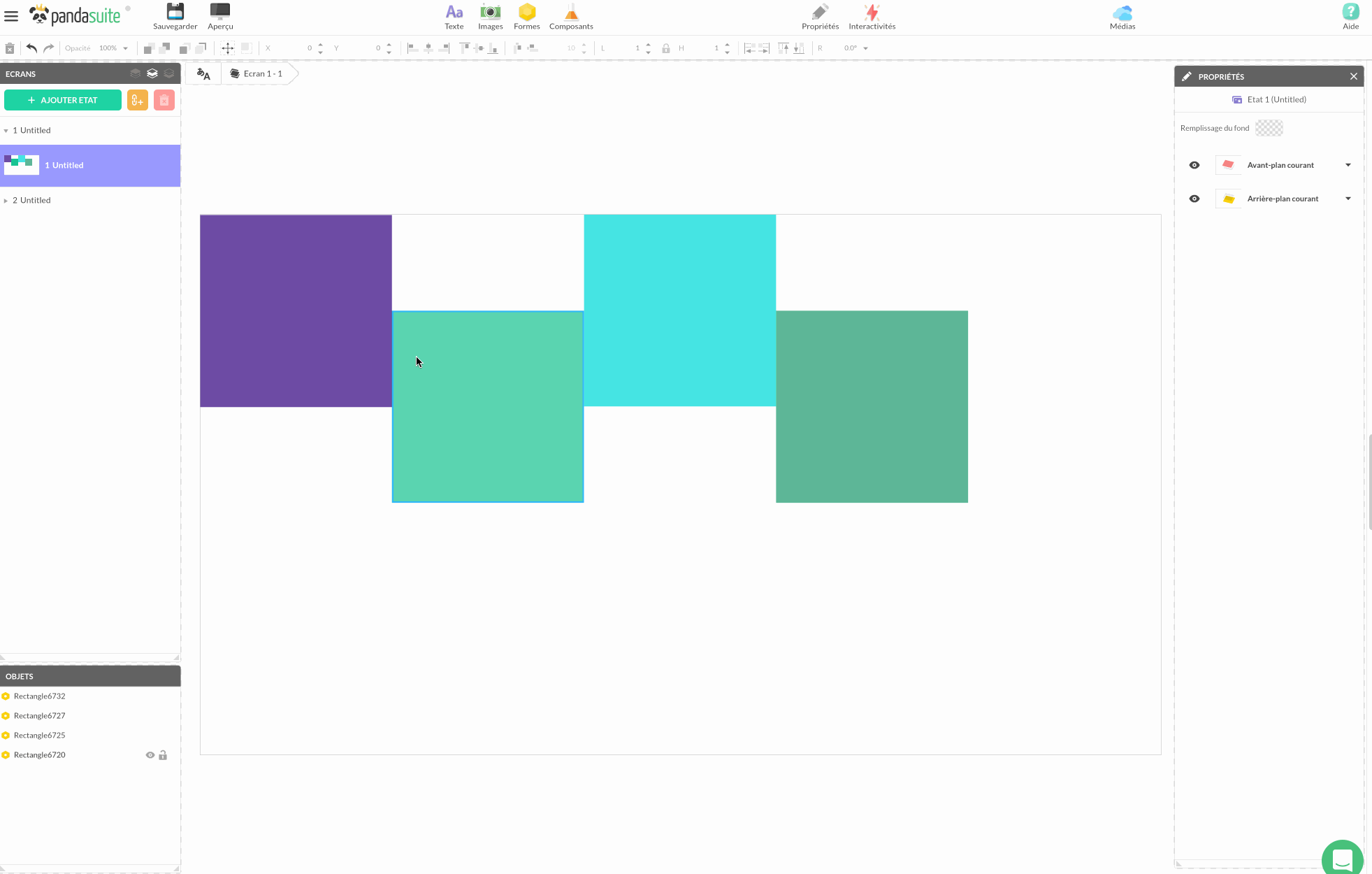1372x874 pixels.
Task: Expand the Avant-plan courant dropdown arrow
Action: click(x=1348, y=165)
